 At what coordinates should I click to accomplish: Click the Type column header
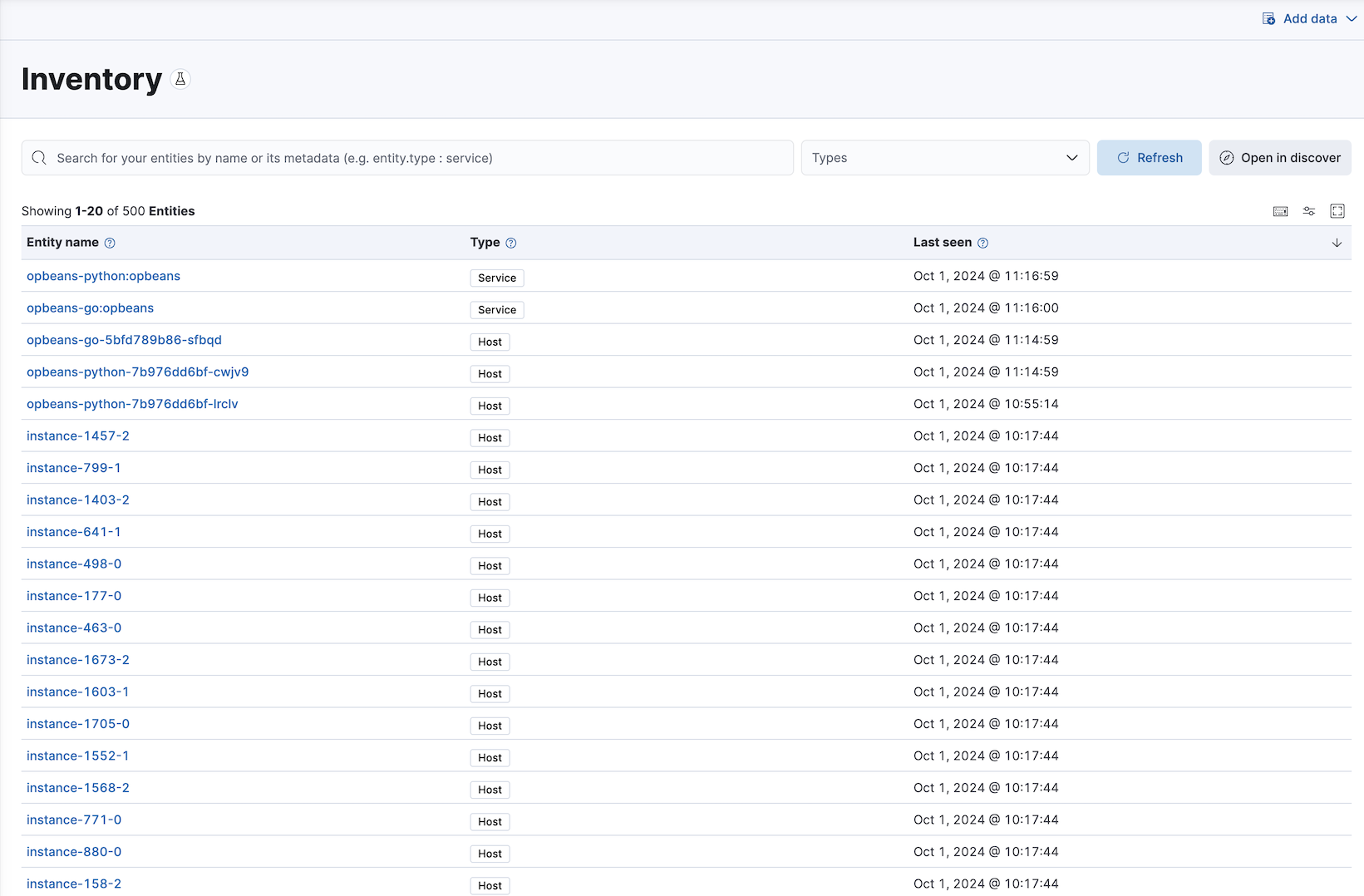485,243
